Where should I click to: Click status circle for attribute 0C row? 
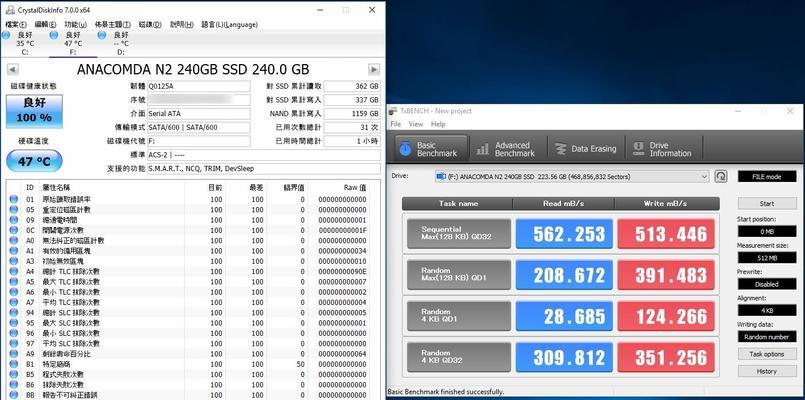[x=13, y=230]
